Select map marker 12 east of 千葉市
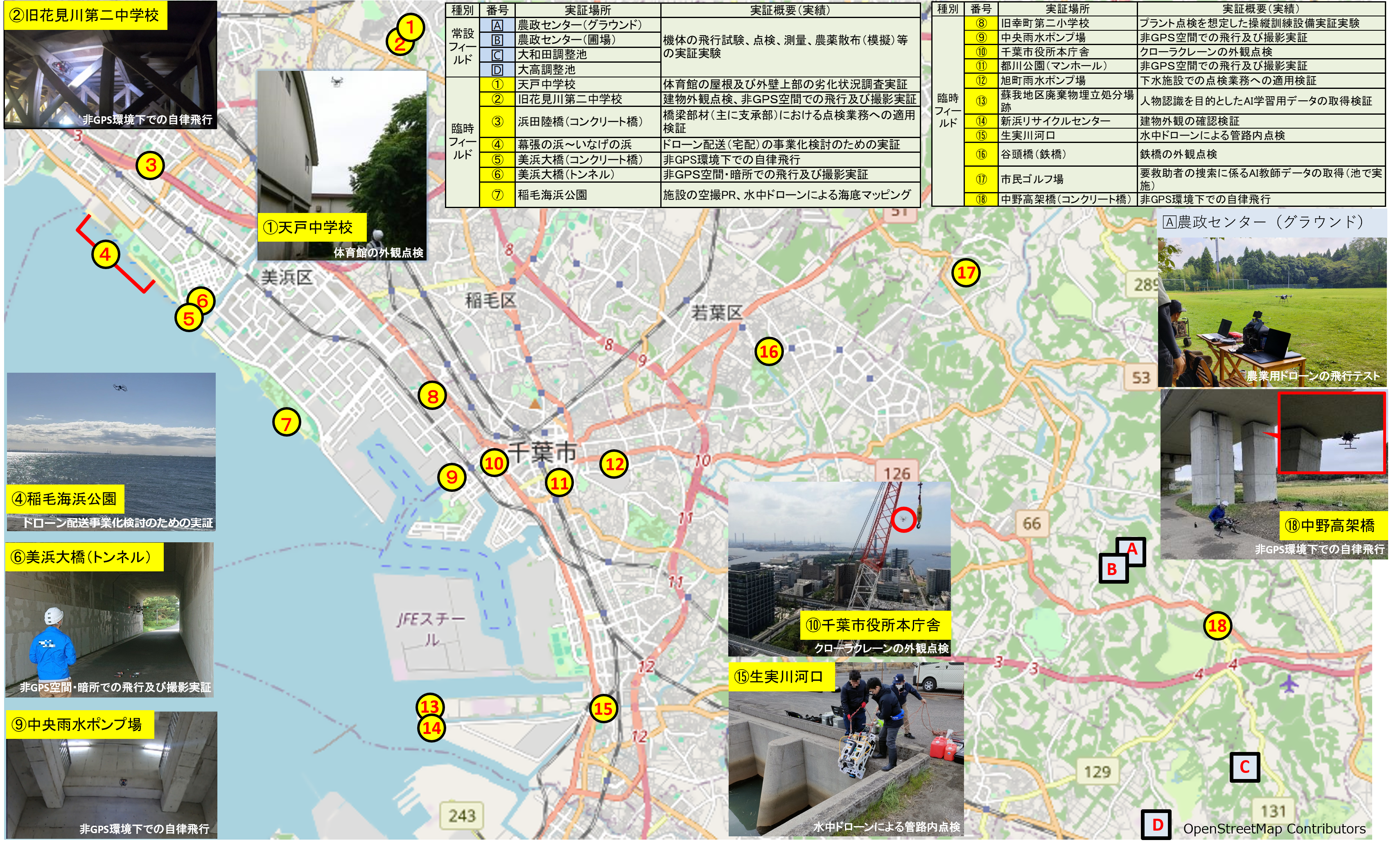 [x=614, y=464]
